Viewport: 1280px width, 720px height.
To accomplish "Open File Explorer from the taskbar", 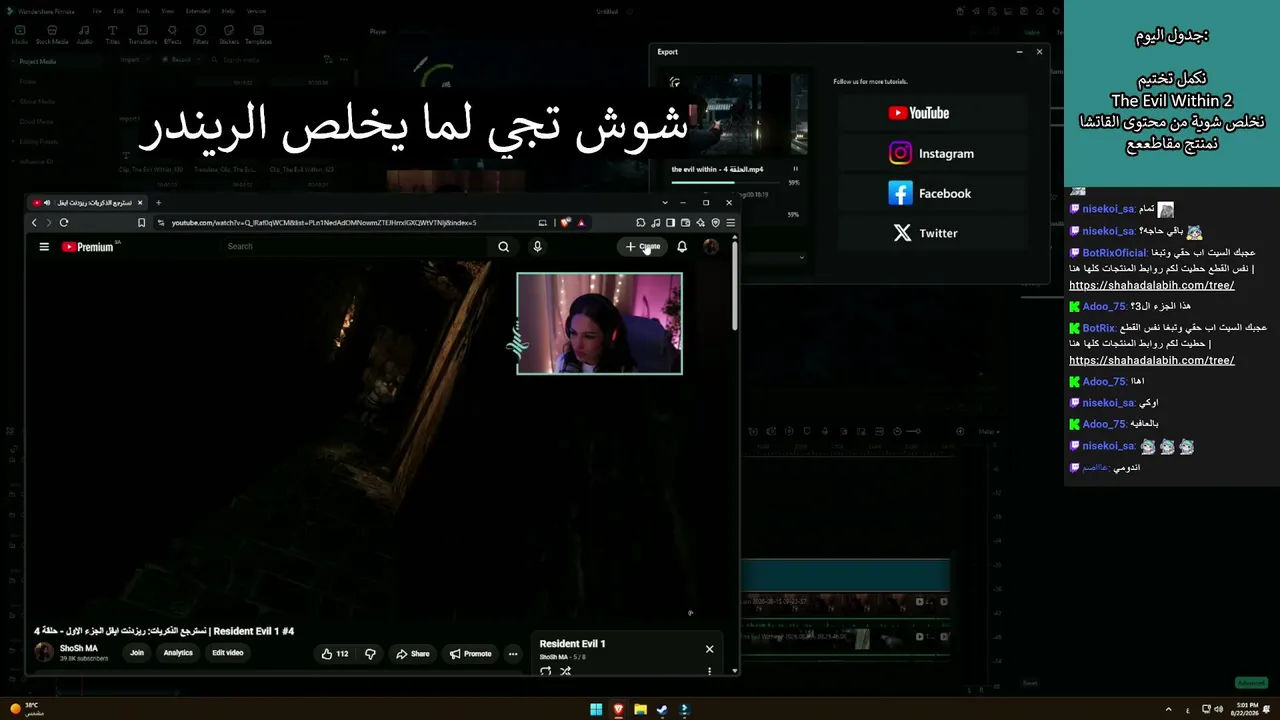I will (x=640, y=710).
